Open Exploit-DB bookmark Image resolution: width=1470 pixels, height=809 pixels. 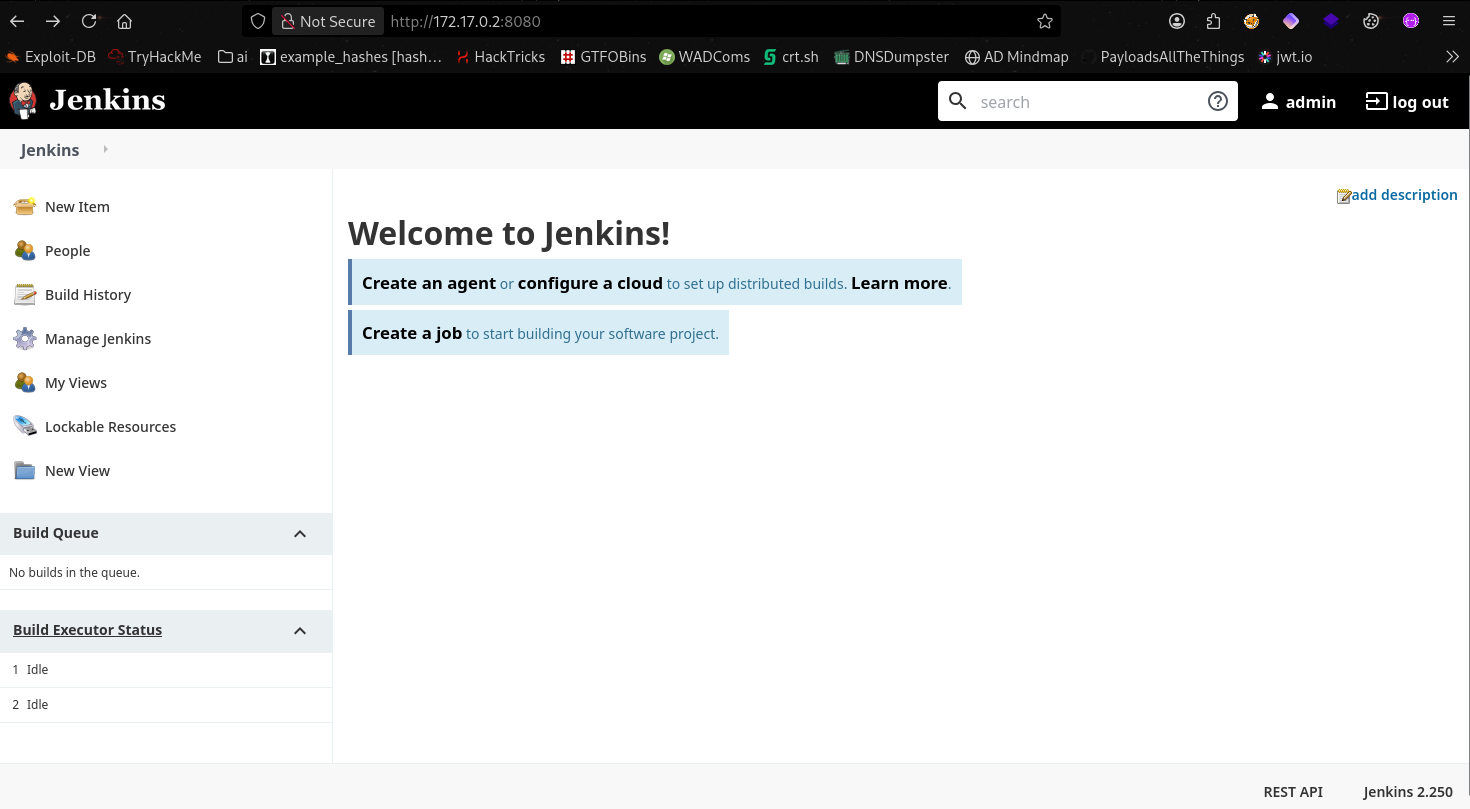[x=51, y=57]
